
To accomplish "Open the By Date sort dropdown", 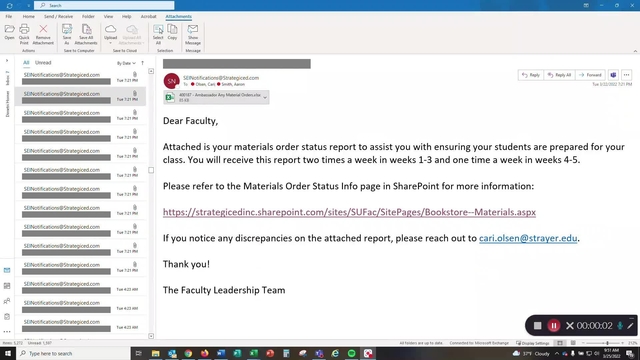I will [126, 63].
